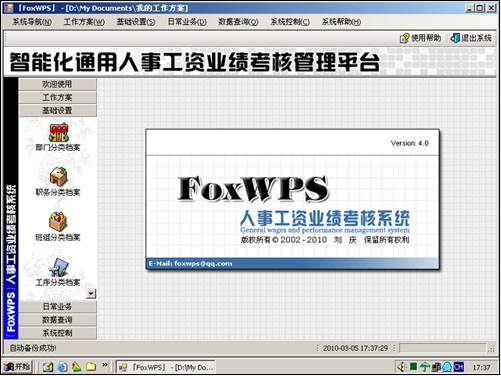Expand the quick launch chevron
Screen dimensions: 501x376
tap(105, 365)
